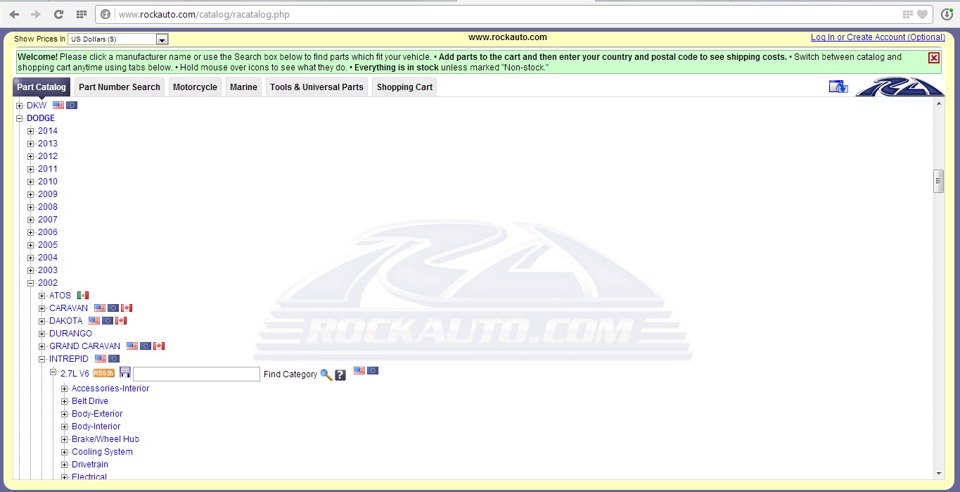Click the 2005 year link
The image size is (960, 492).
[x=48, y=245]
